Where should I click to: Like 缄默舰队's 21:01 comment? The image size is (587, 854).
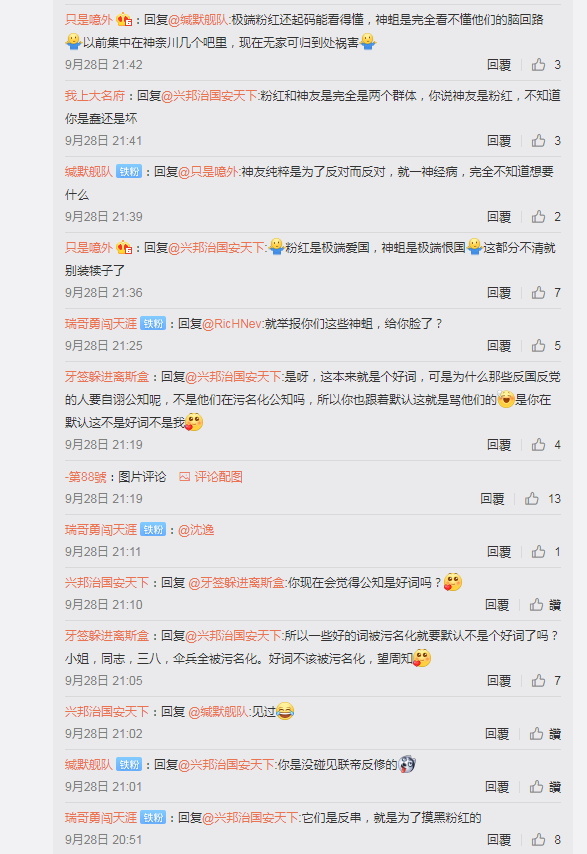point(536,786)
